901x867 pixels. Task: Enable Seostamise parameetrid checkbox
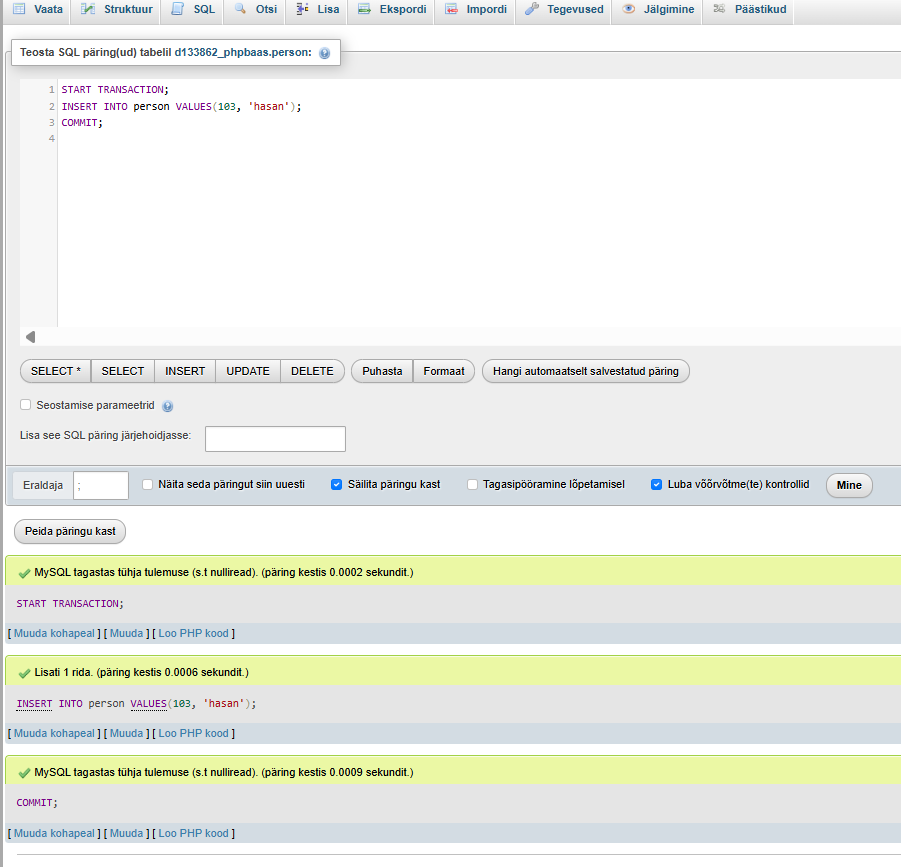(x=26, y=404)
